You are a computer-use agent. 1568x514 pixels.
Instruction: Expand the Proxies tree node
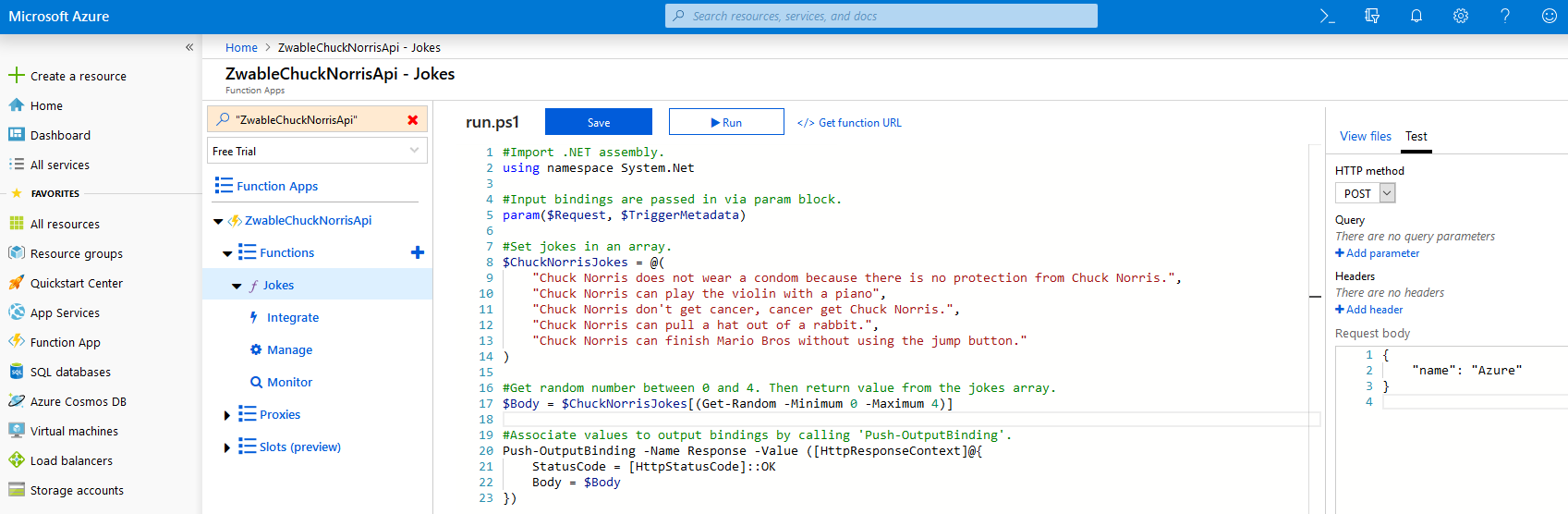tap(227, 415)
